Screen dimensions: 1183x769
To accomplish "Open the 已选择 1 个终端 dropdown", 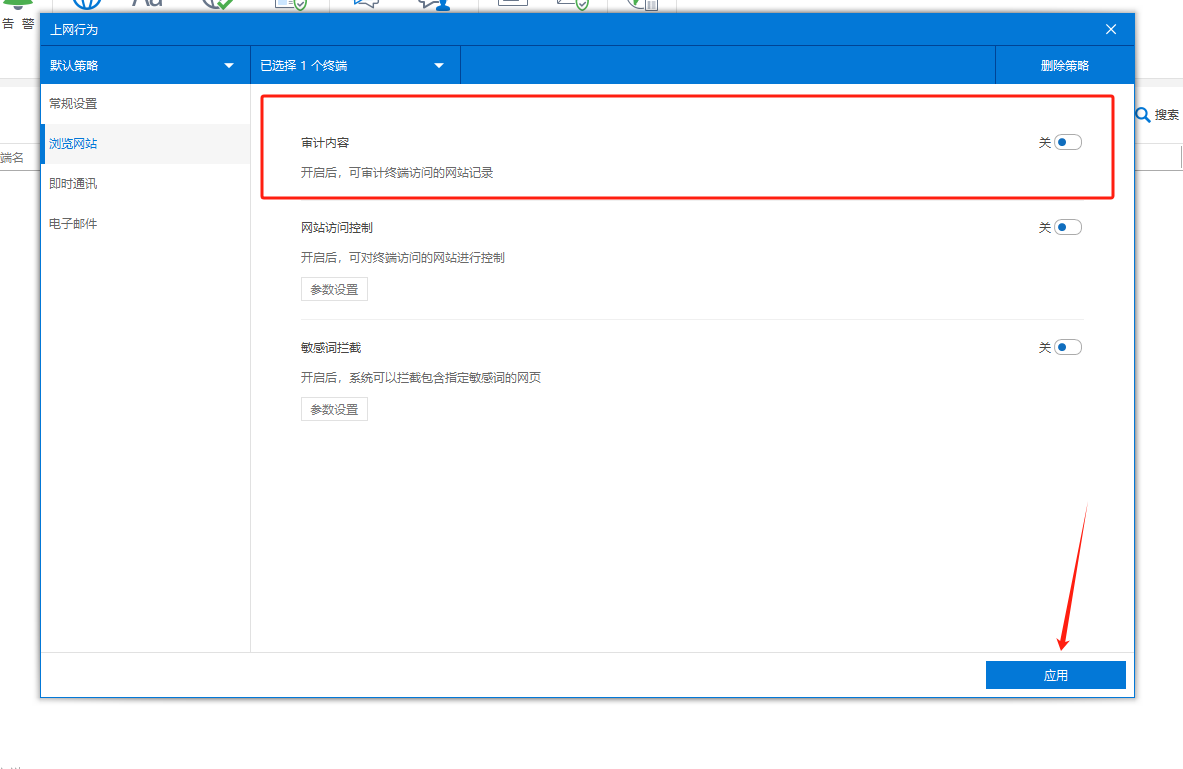I will click(x=354, y=66).
